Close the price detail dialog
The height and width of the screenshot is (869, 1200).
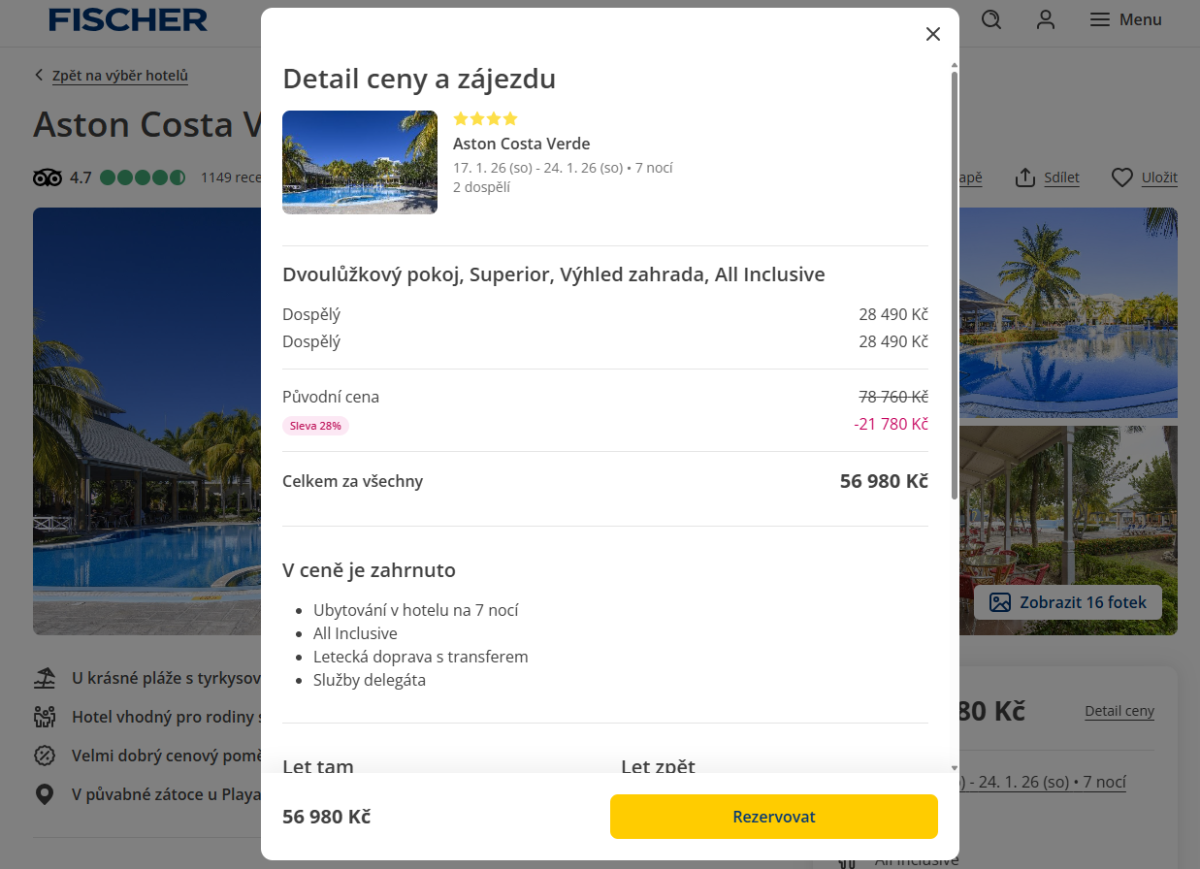tap(933, 34)
